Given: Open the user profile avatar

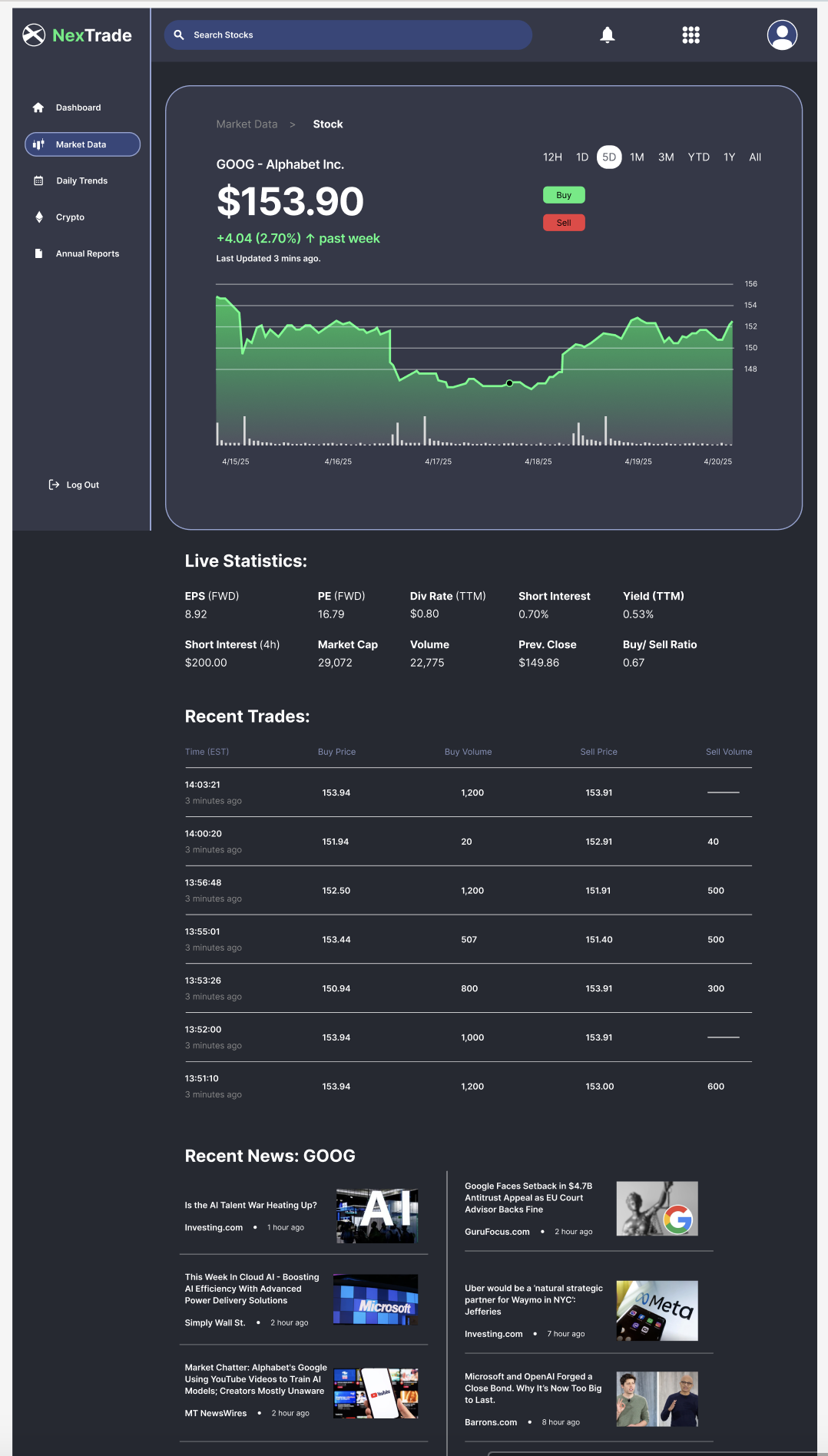Looking at the screenshot, I should [x=782, y=35].
